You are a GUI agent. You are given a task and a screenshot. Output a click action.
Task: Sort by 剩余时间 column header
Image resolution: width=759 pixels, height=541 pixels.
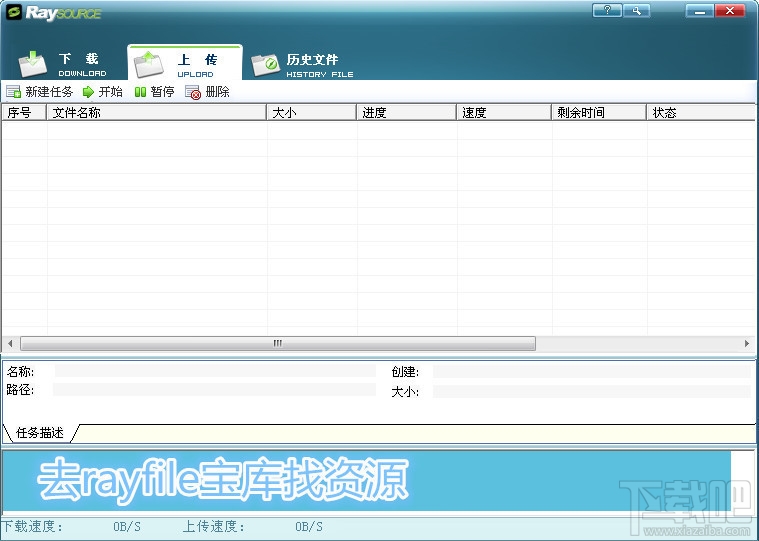[599, 112]
